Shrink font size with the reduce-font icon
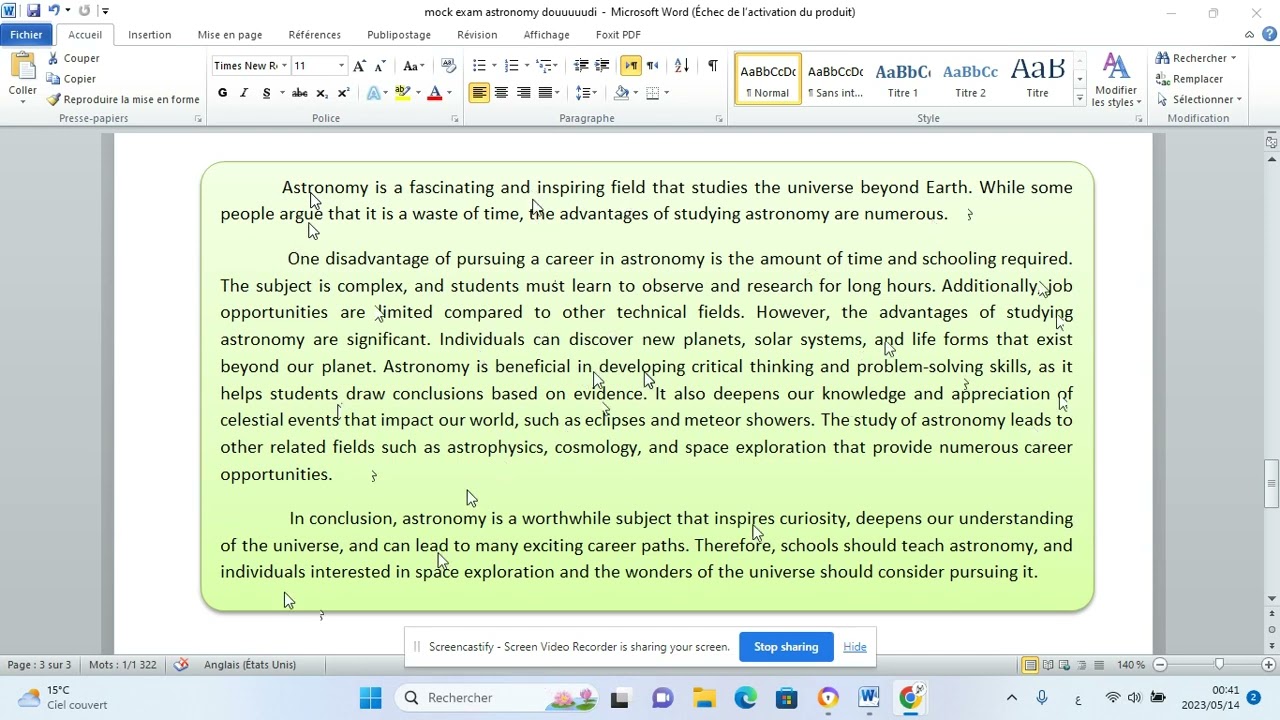This screenshot has width=1280, height=720. (x=380, y=66)
